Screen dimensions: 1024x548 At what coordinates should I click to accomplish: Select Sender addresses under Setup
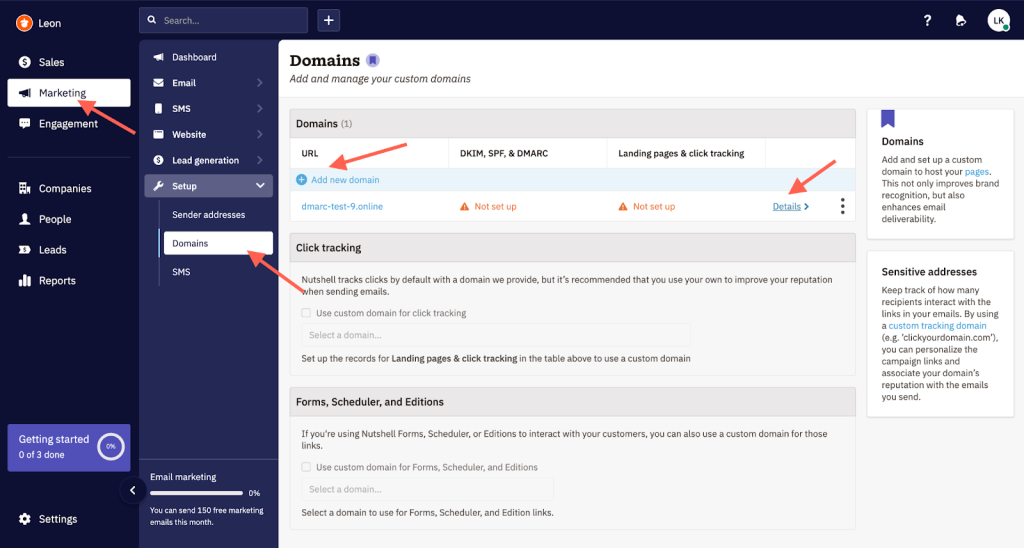click(208, 215)
